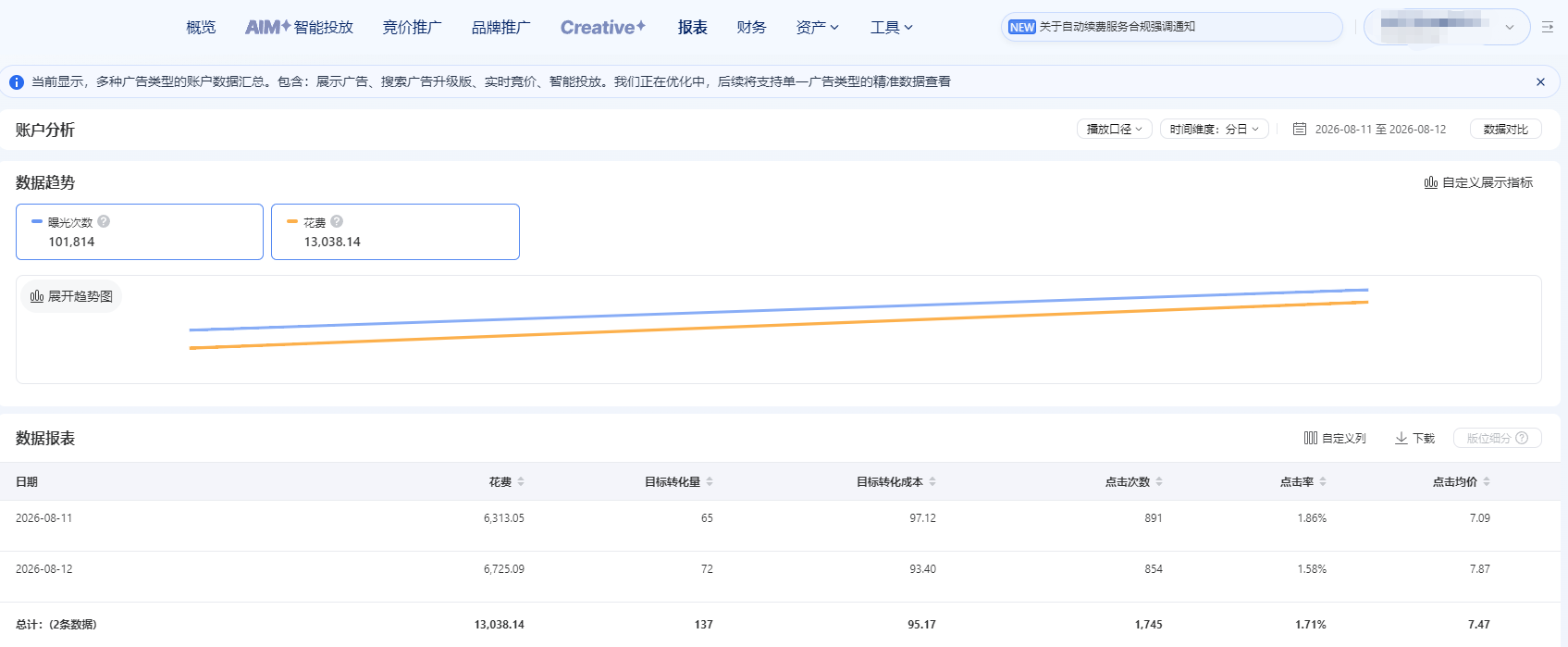
Task: Select the 2026-08-11 date row
Action: pos(779,525)
